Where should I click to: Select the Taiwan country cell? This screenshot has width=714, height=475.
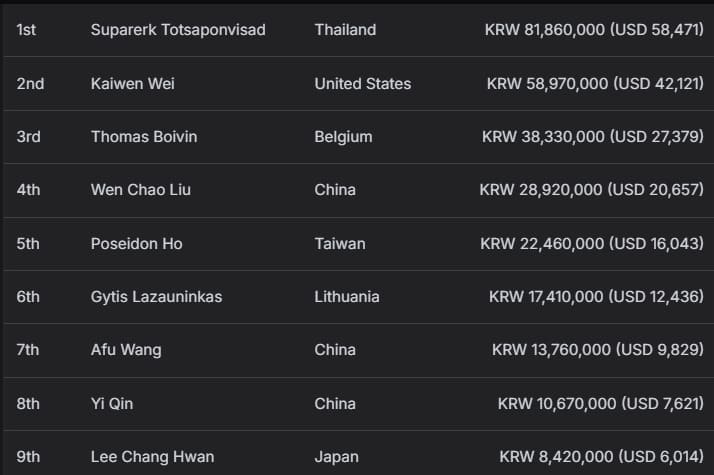(x=340, y=244)
